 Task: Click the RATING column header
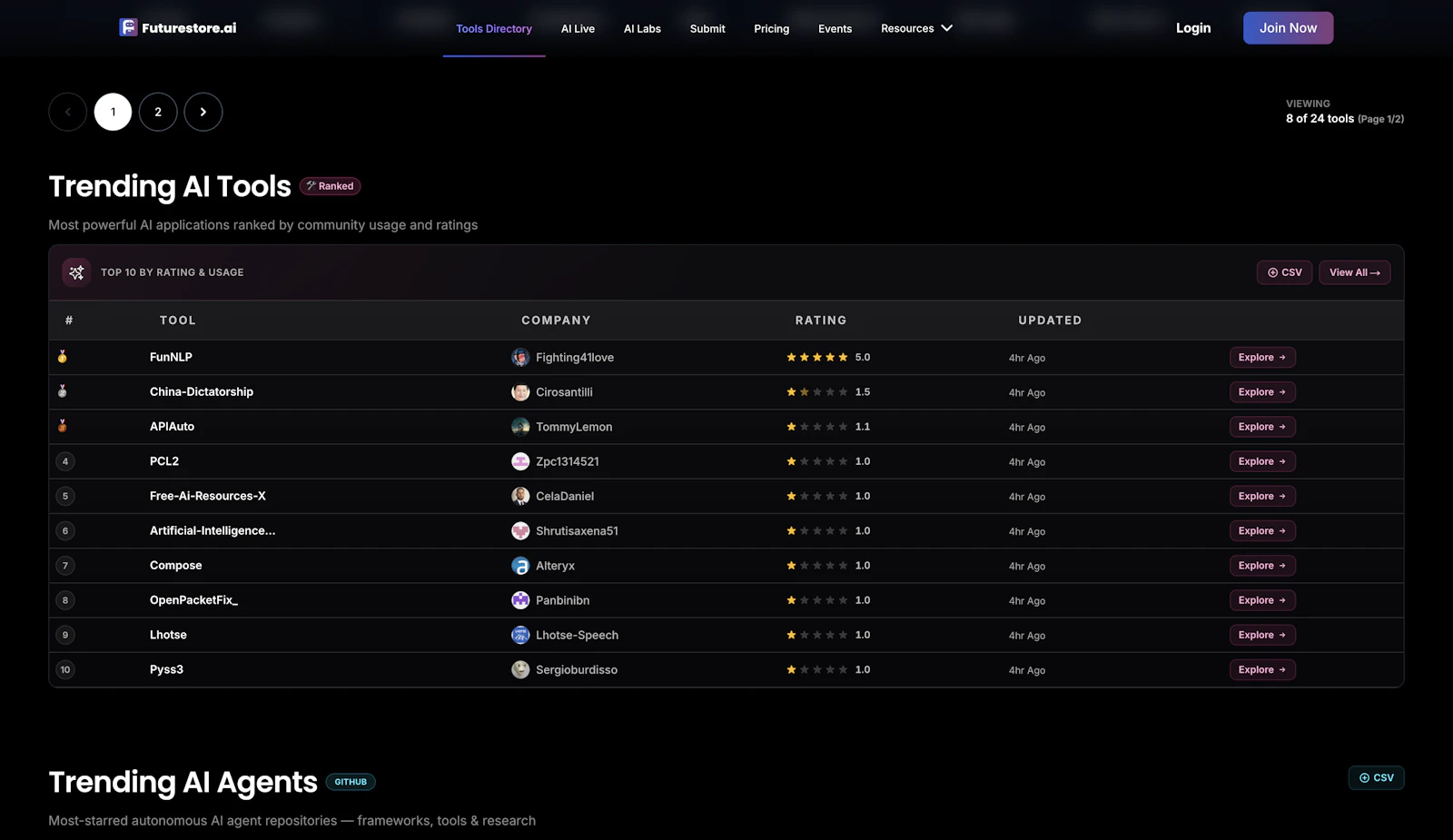pyautogui.click(x=821, y=321)
